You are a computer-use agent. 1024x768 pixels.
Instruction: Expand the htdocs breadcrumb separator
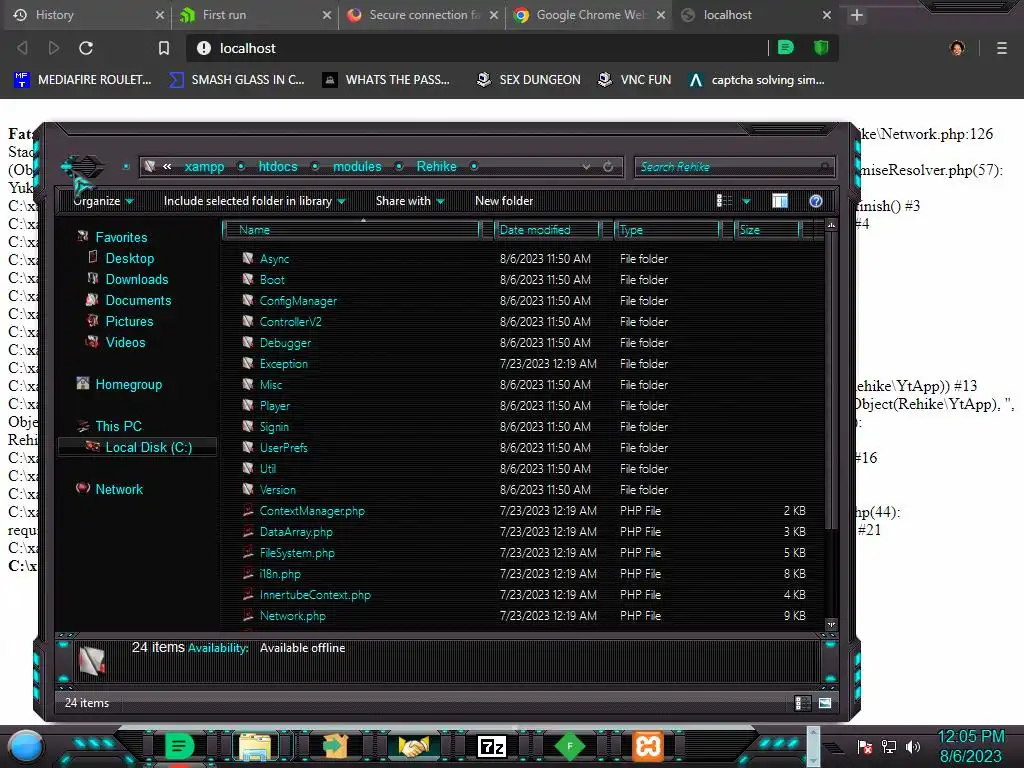point(315,167)
